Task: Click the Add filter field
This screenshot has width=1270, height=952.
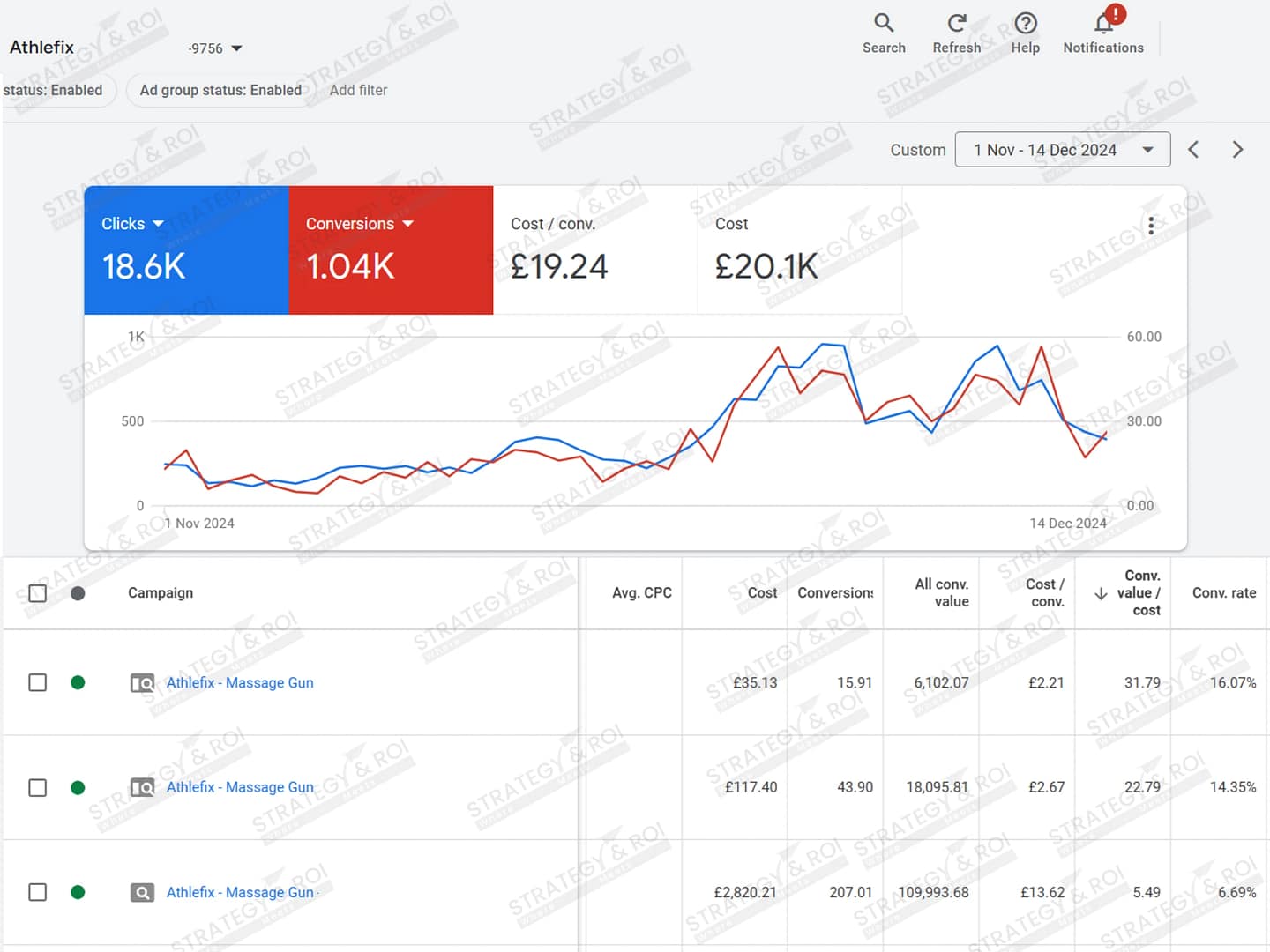Action: (x=358, y=90)
